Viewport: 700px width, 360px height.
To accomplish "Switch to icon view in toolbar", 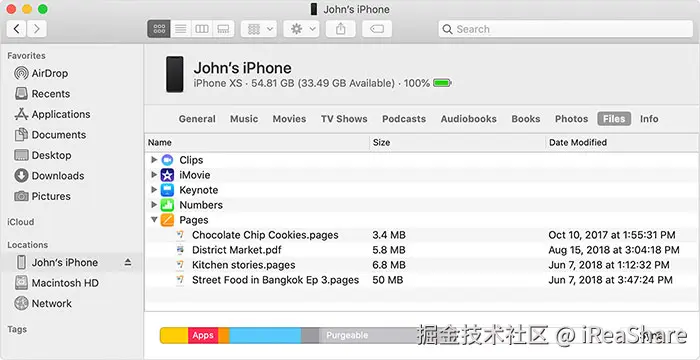I will click(159, 29).
